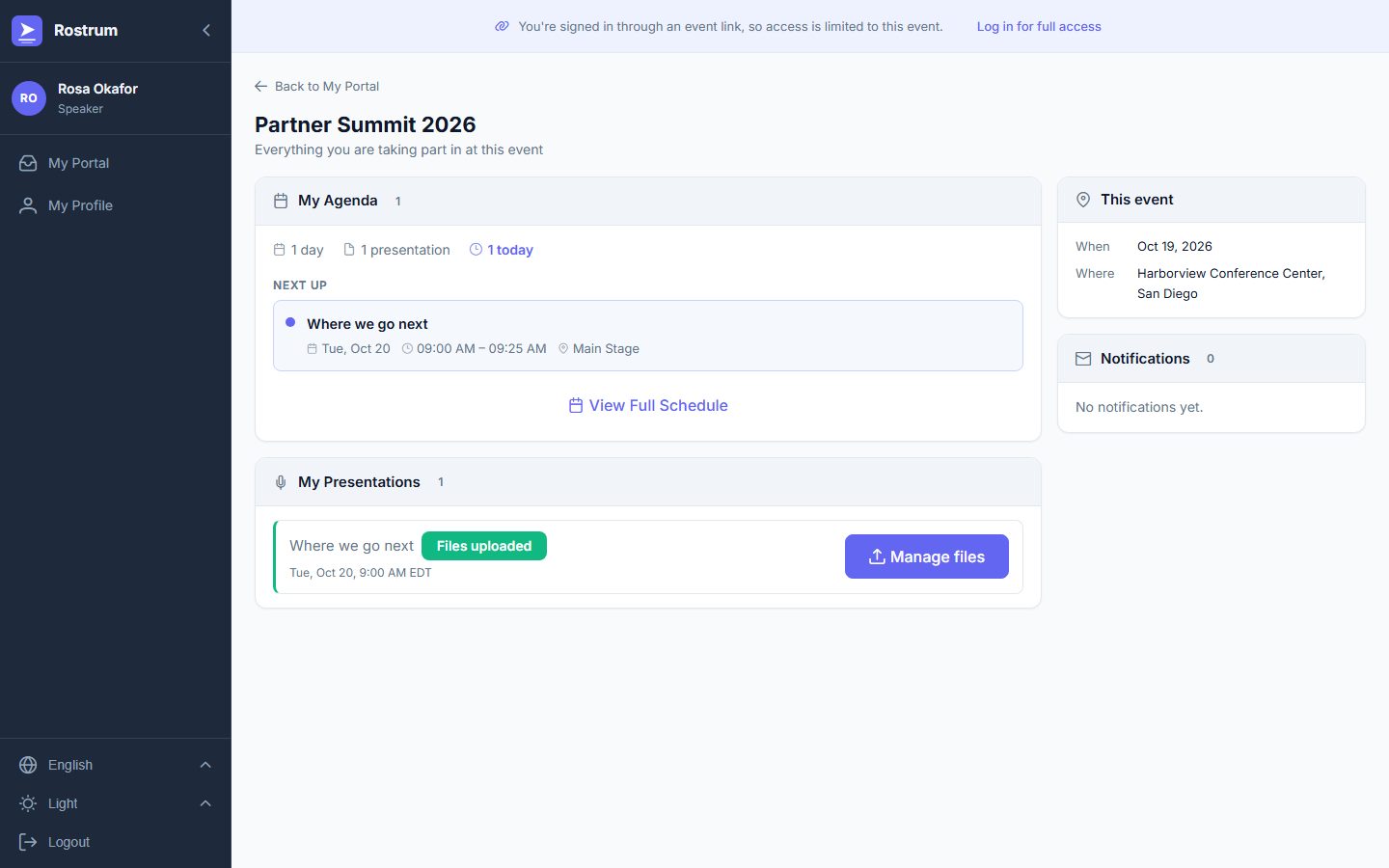Click the calendar icon beside My Agenda
This screenshot has height=868, width=1389.
(281, 201)
